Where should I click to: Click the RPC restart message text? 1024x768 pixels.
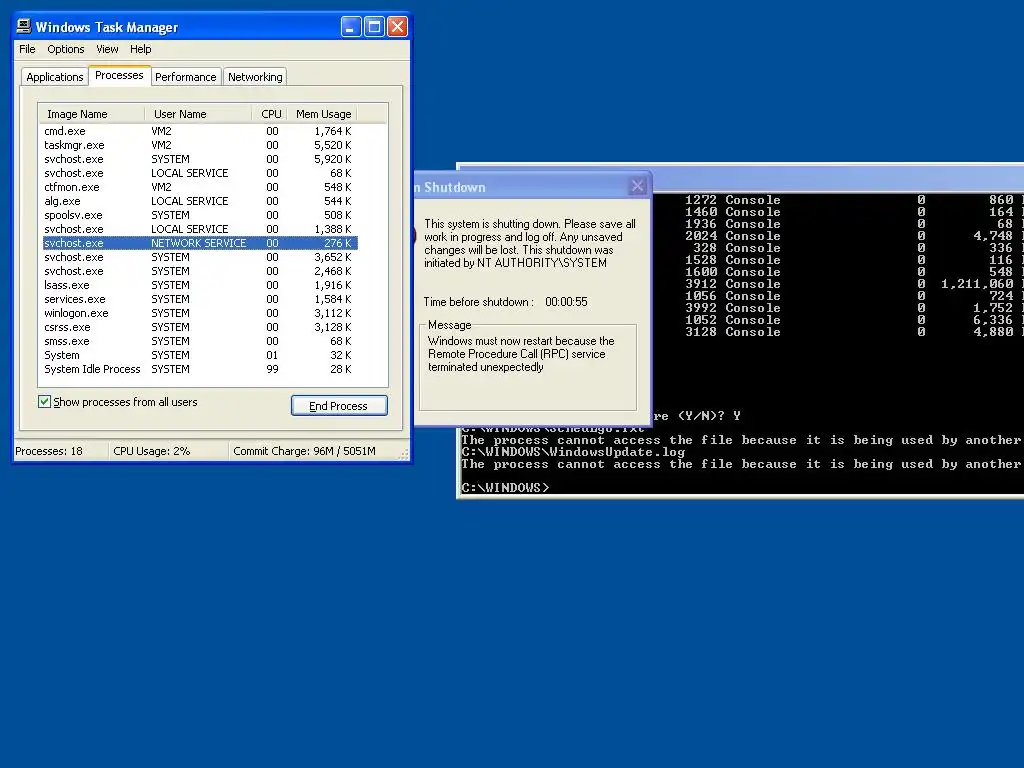pyautogui.click(x=521, y=354)
